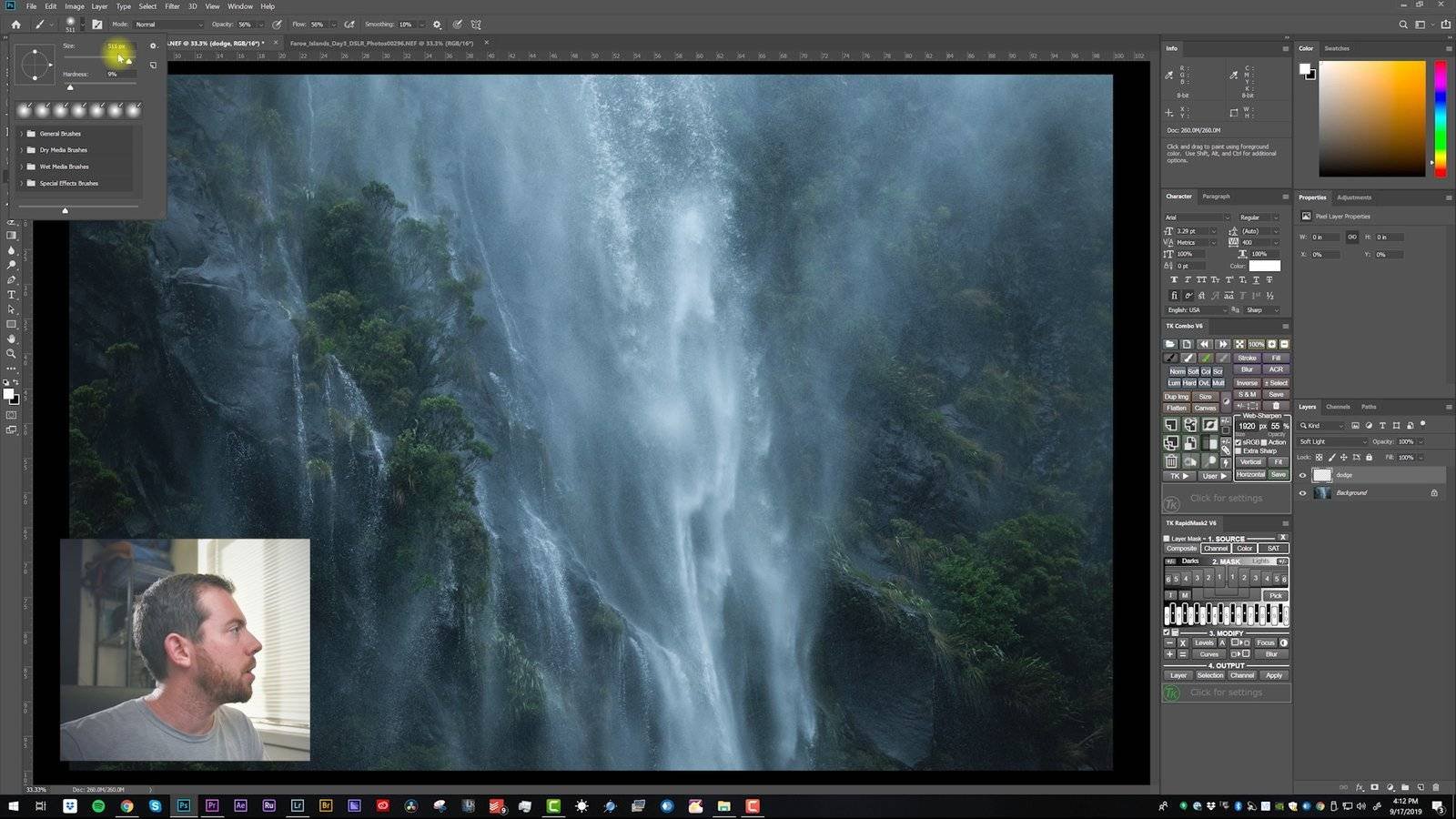Open Spotify from the Windows taskbar

[x=98, y=806]
